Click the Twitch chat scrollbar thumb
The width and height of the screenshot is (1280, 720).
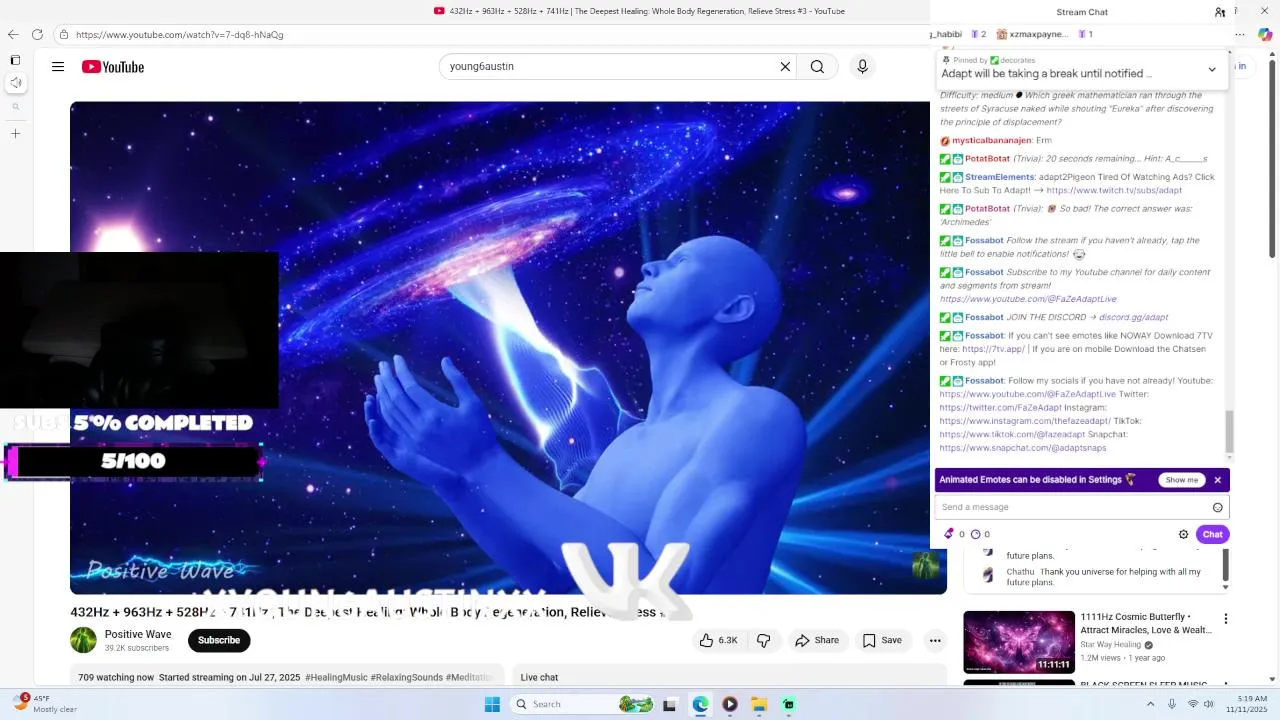point(1229,431)
